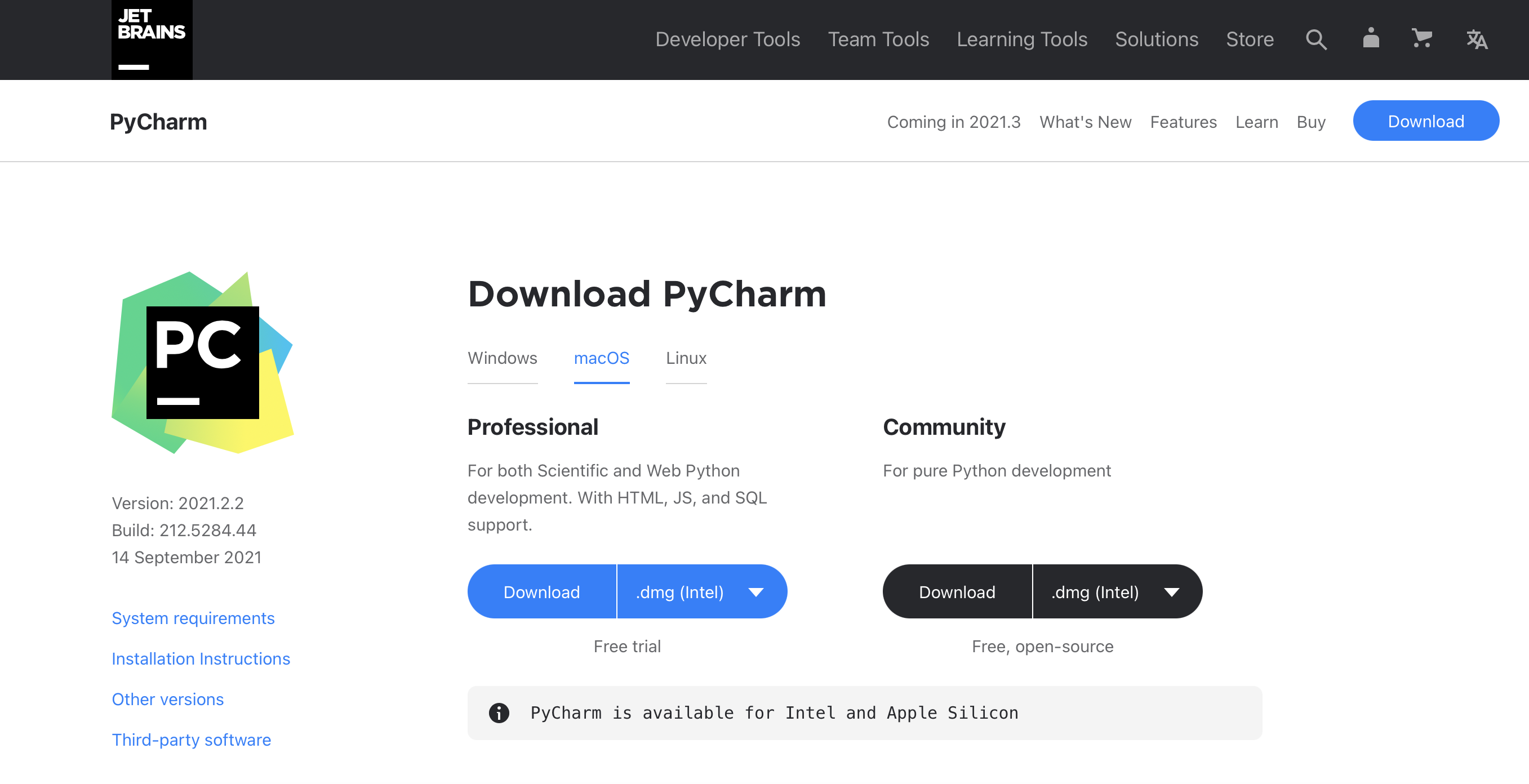
Task: Open Installation Instructions link
Action: (x=201, y=658)
